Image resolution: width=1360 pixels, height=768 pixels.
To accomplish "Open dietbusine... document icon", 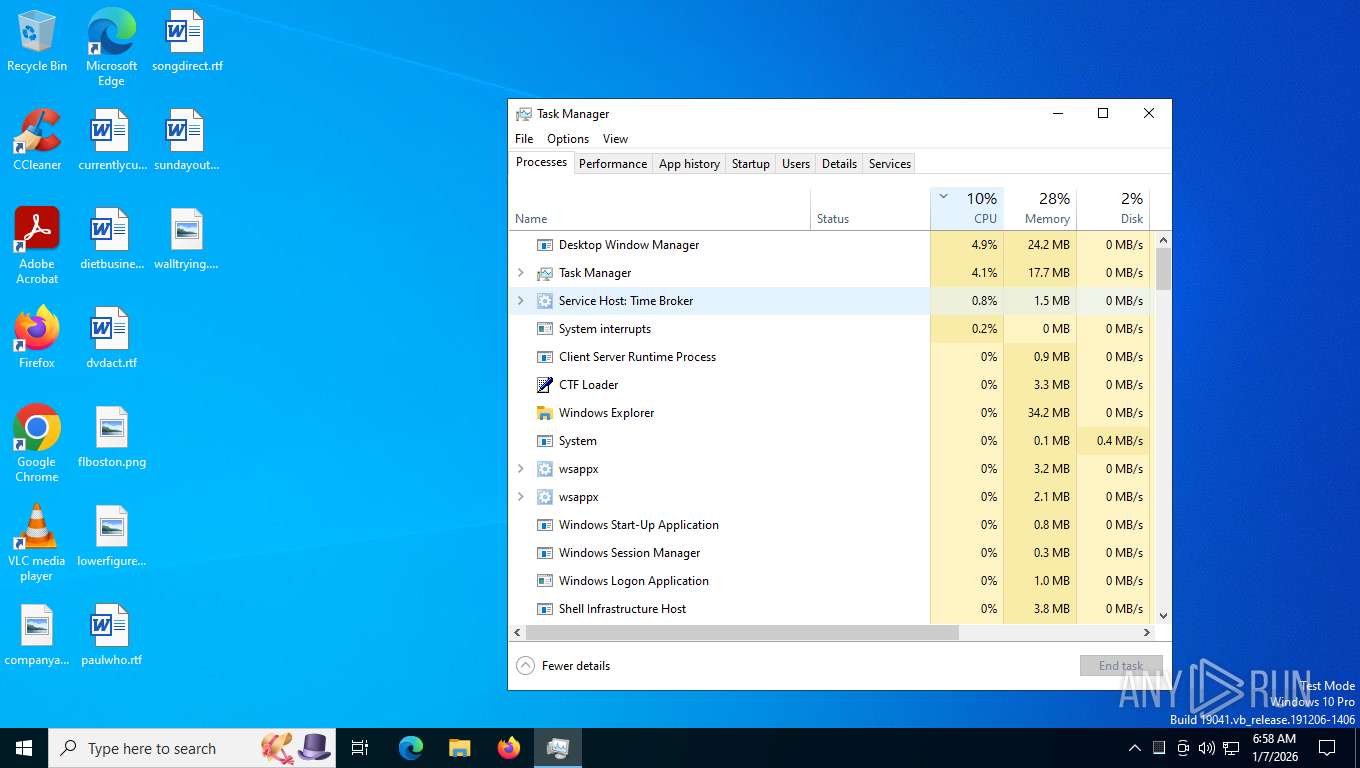I will tap(112, 240).
